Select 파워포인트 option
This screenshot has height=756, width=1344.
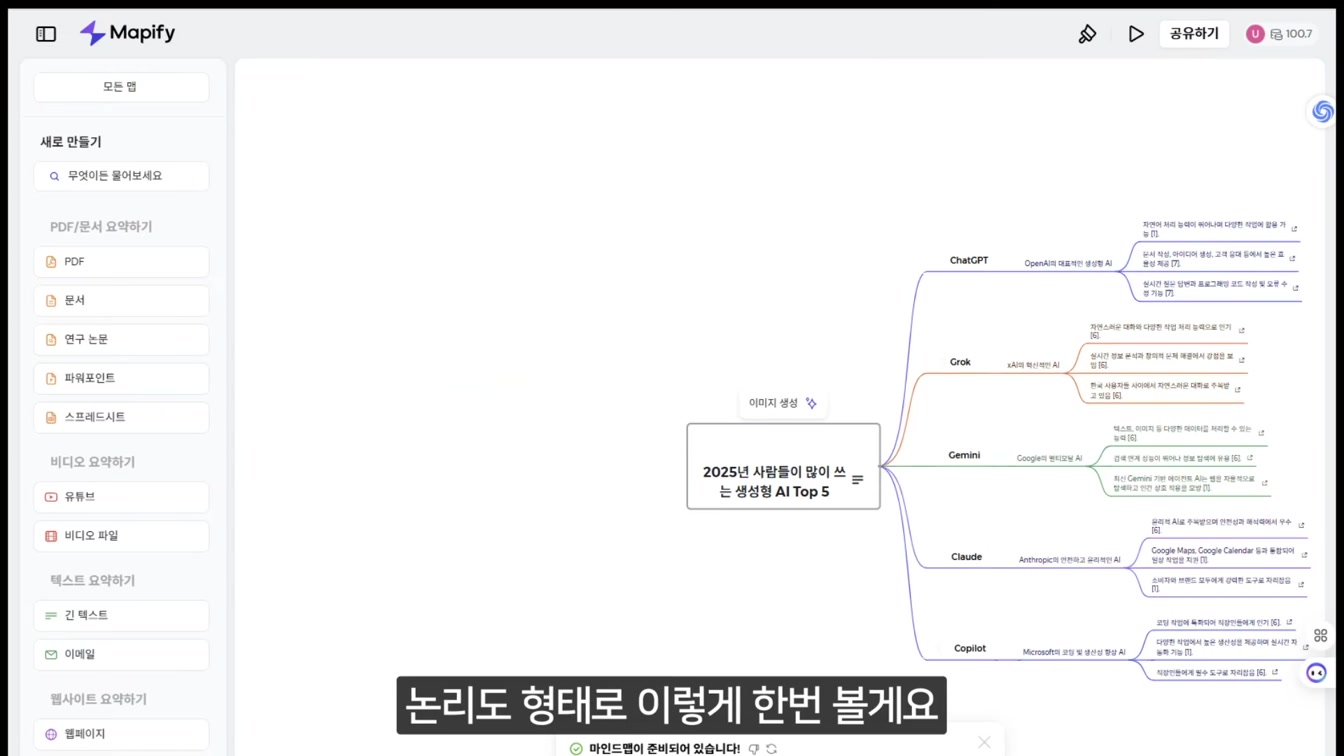click(121, 379)
